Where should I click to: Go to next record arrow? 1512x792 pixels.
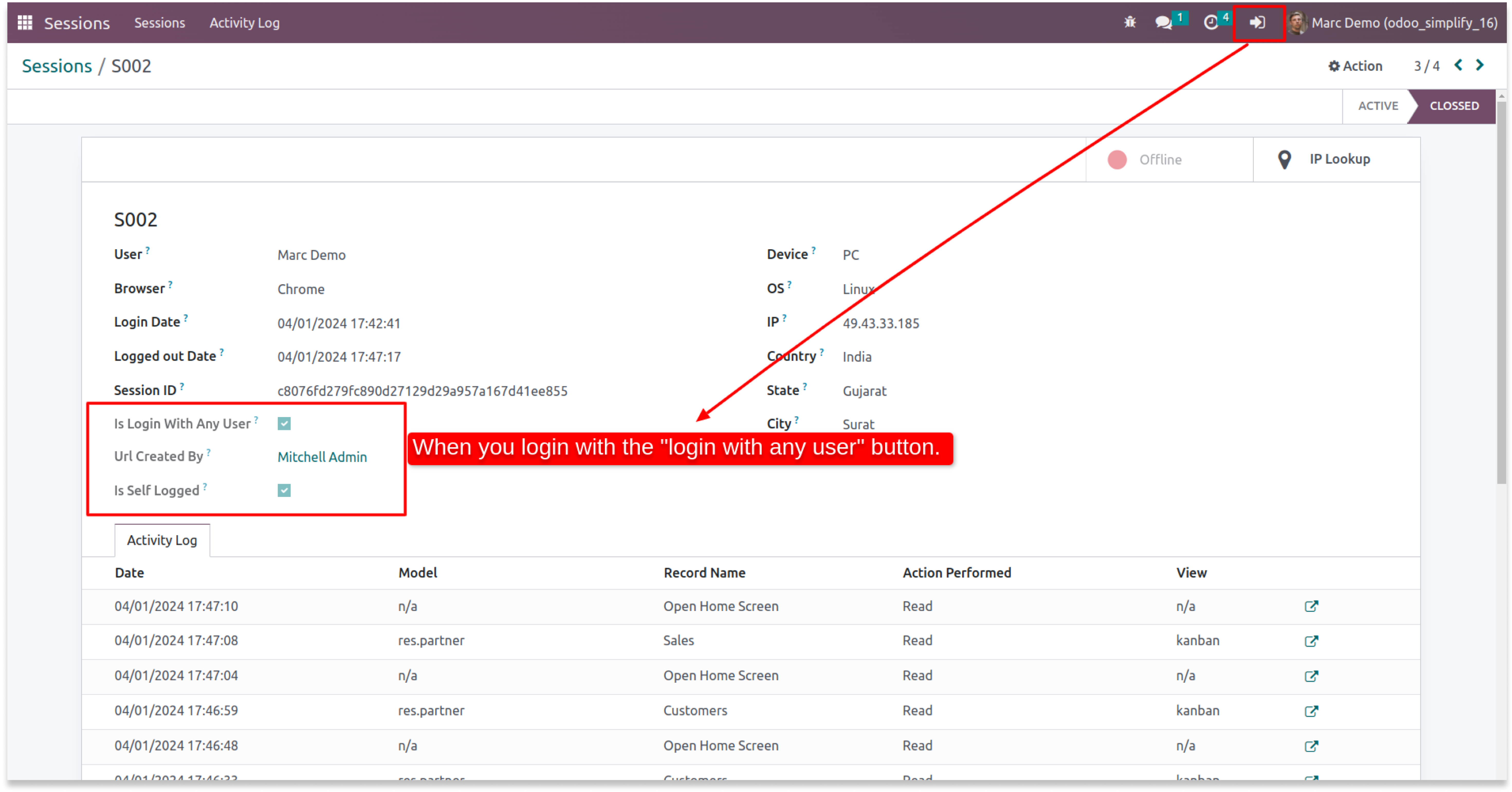tap(1480, 65)
